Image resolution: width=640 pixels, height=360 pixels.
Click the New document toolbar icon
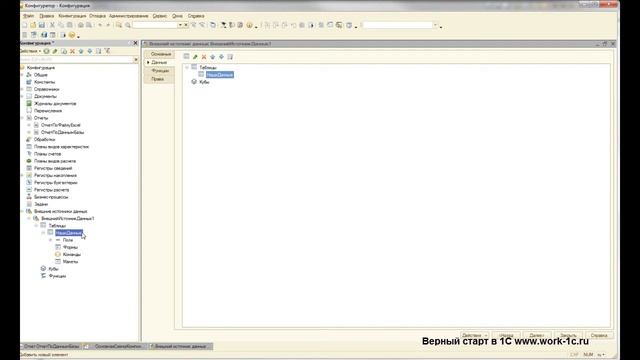coord(24,25)
